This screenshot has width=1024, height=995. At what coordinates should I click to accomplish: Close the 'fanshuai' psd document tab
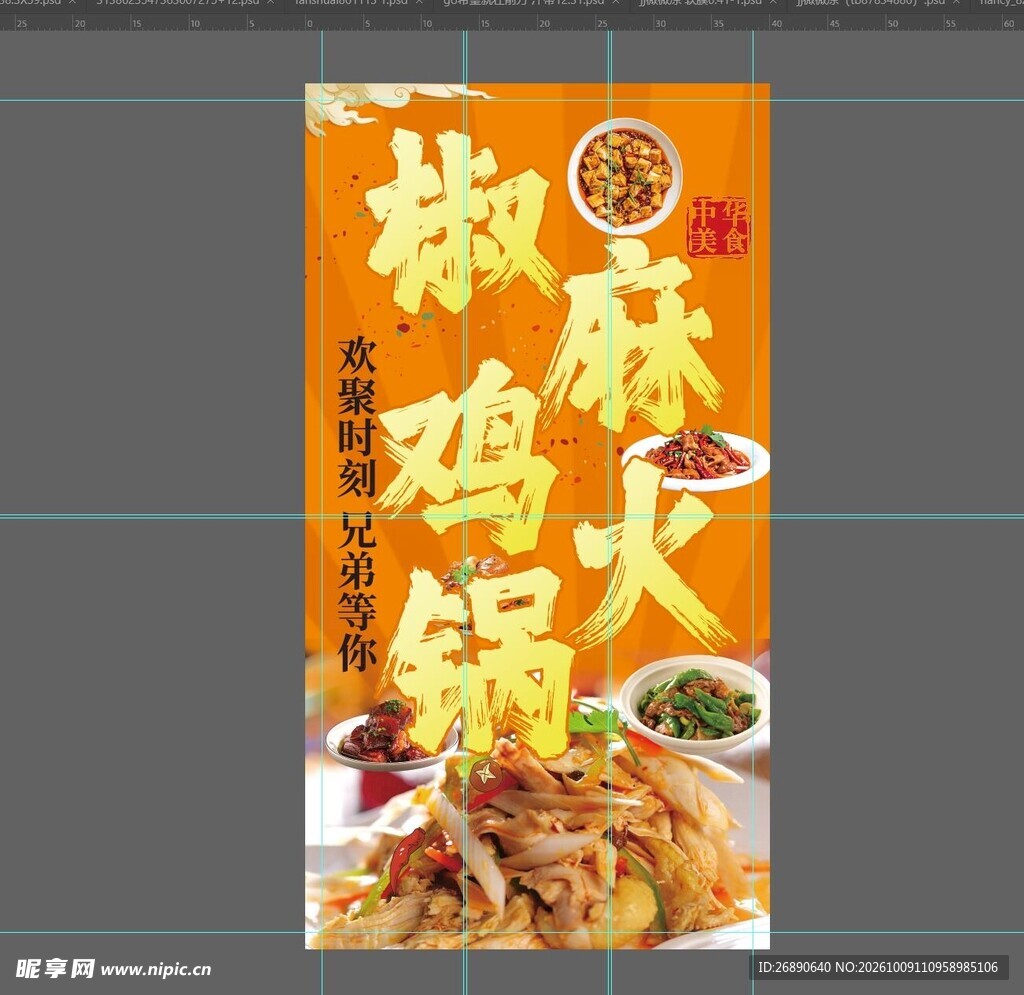pos(419,2)
